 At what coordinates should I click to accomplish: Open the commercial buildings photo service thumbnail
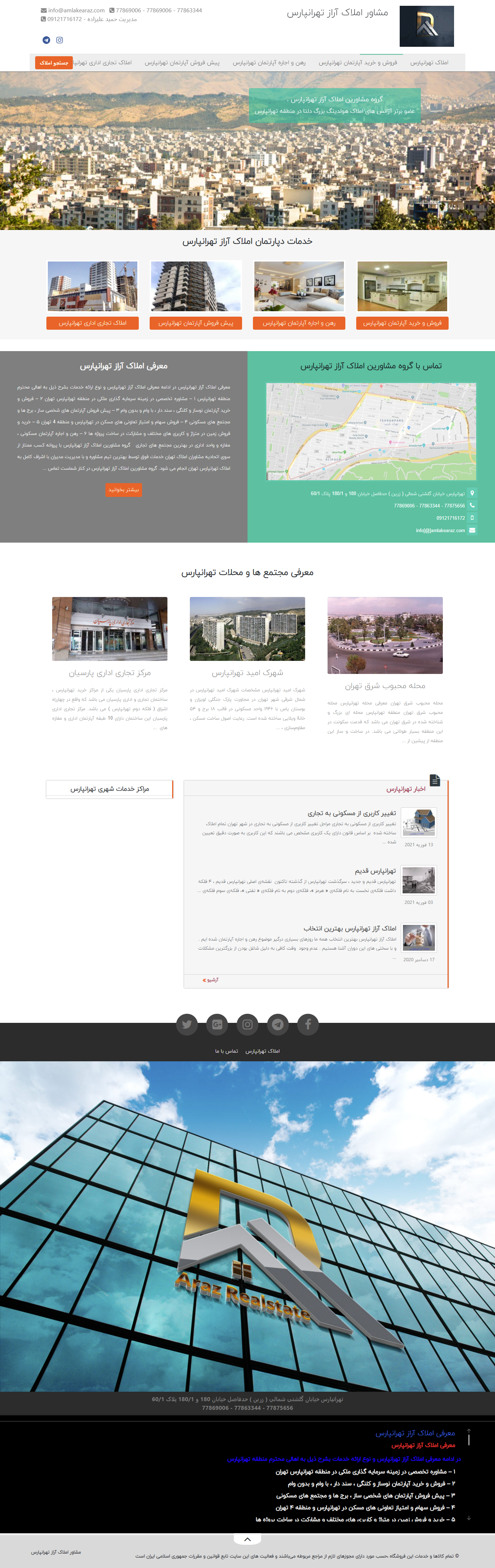(92, 286)
